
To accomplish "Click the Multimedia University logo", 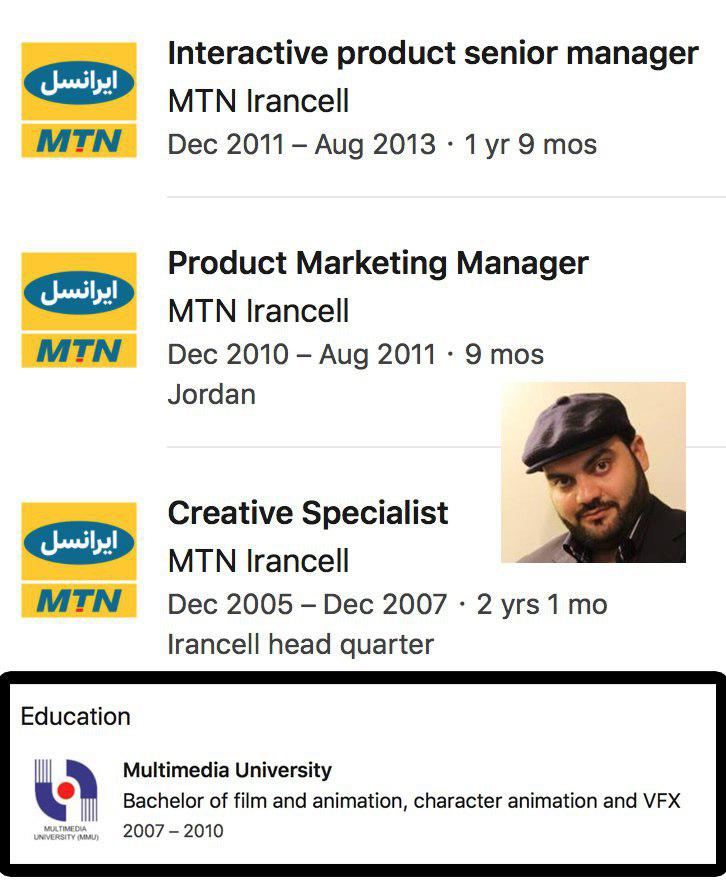I will pos(66,800).
